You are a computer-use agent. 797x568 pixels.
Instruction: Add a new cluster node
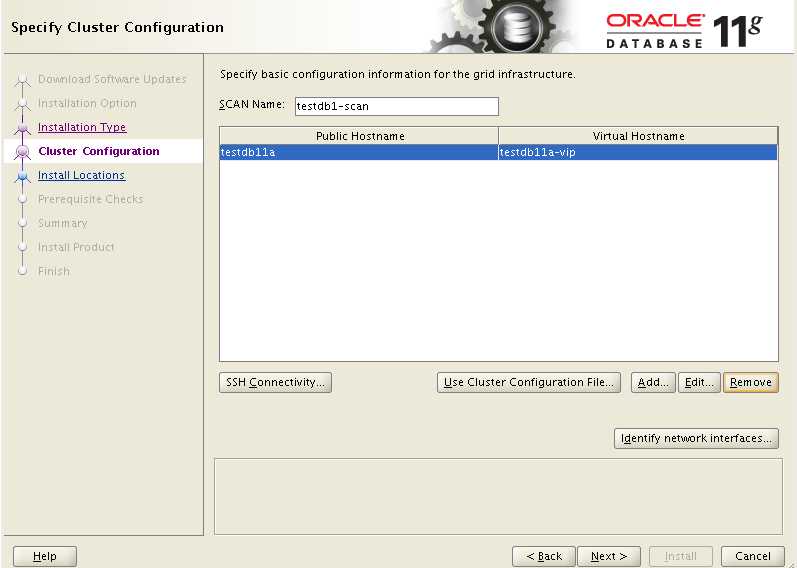[x=653, y=382]
